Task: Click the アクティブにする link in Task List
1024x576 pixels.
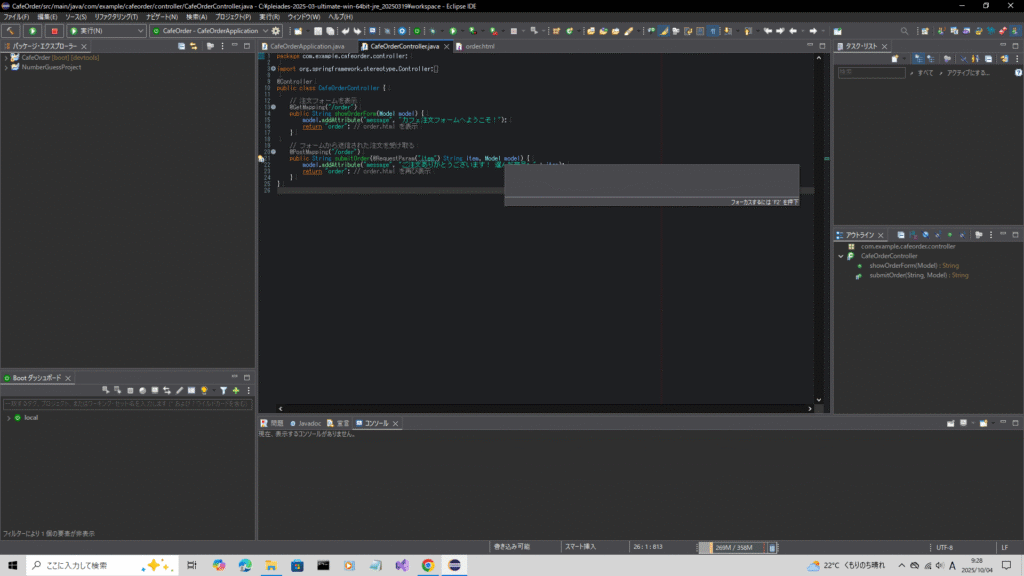Action: tap(968, 72)
